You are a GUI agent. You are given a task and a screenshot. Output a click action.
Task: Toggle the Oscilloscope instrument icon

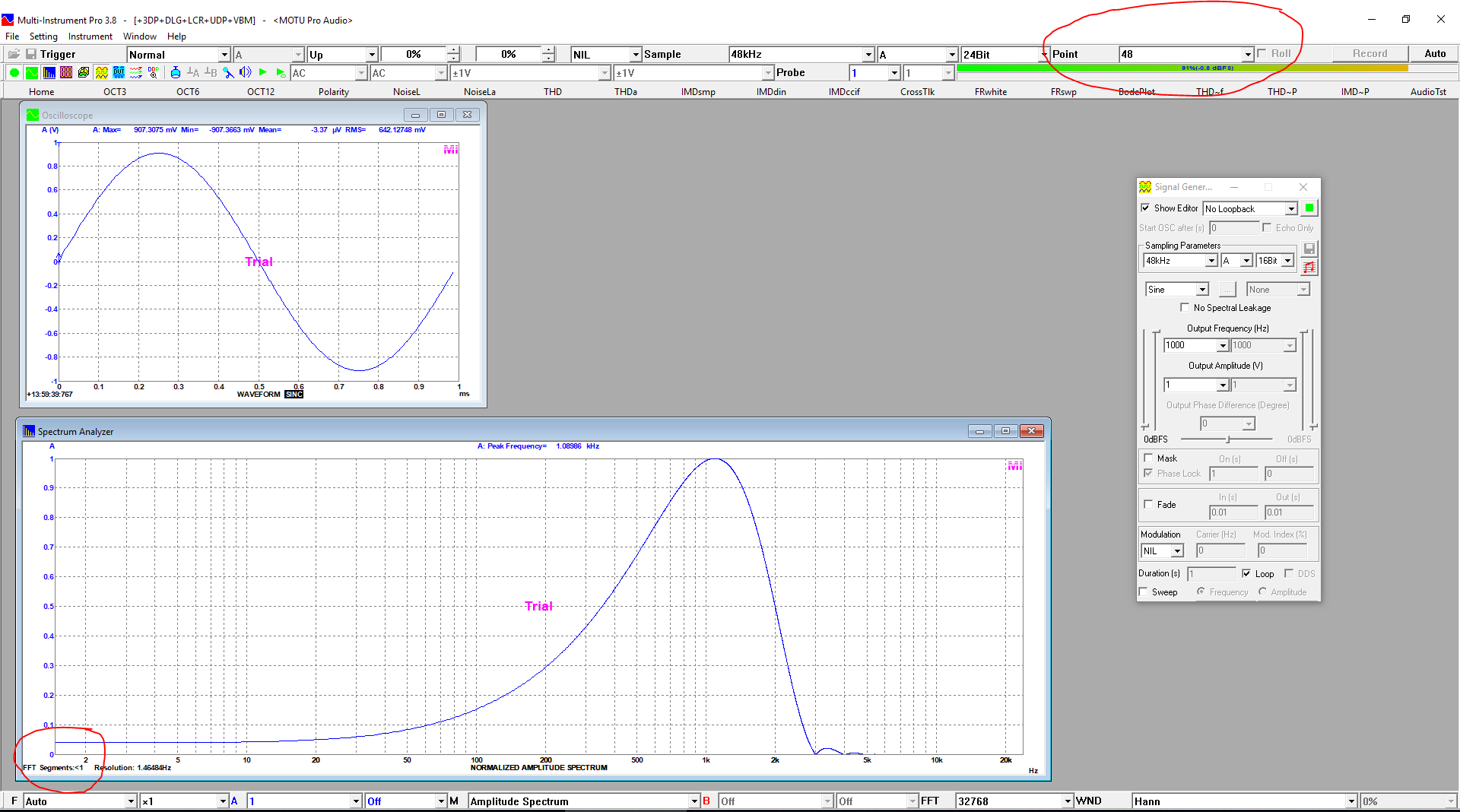point(32,73)
